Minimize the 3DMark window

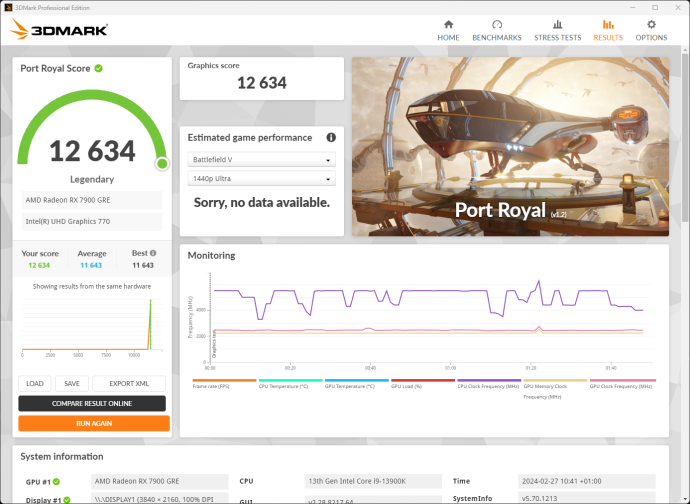(633, 7)
